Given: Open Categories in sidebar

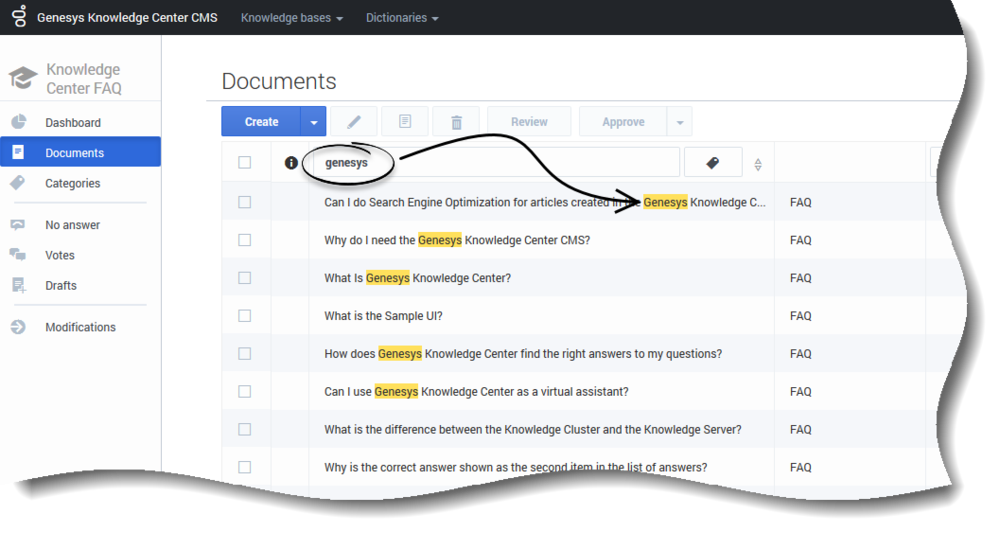Looking at the screenshot, I should click(73, 184).
